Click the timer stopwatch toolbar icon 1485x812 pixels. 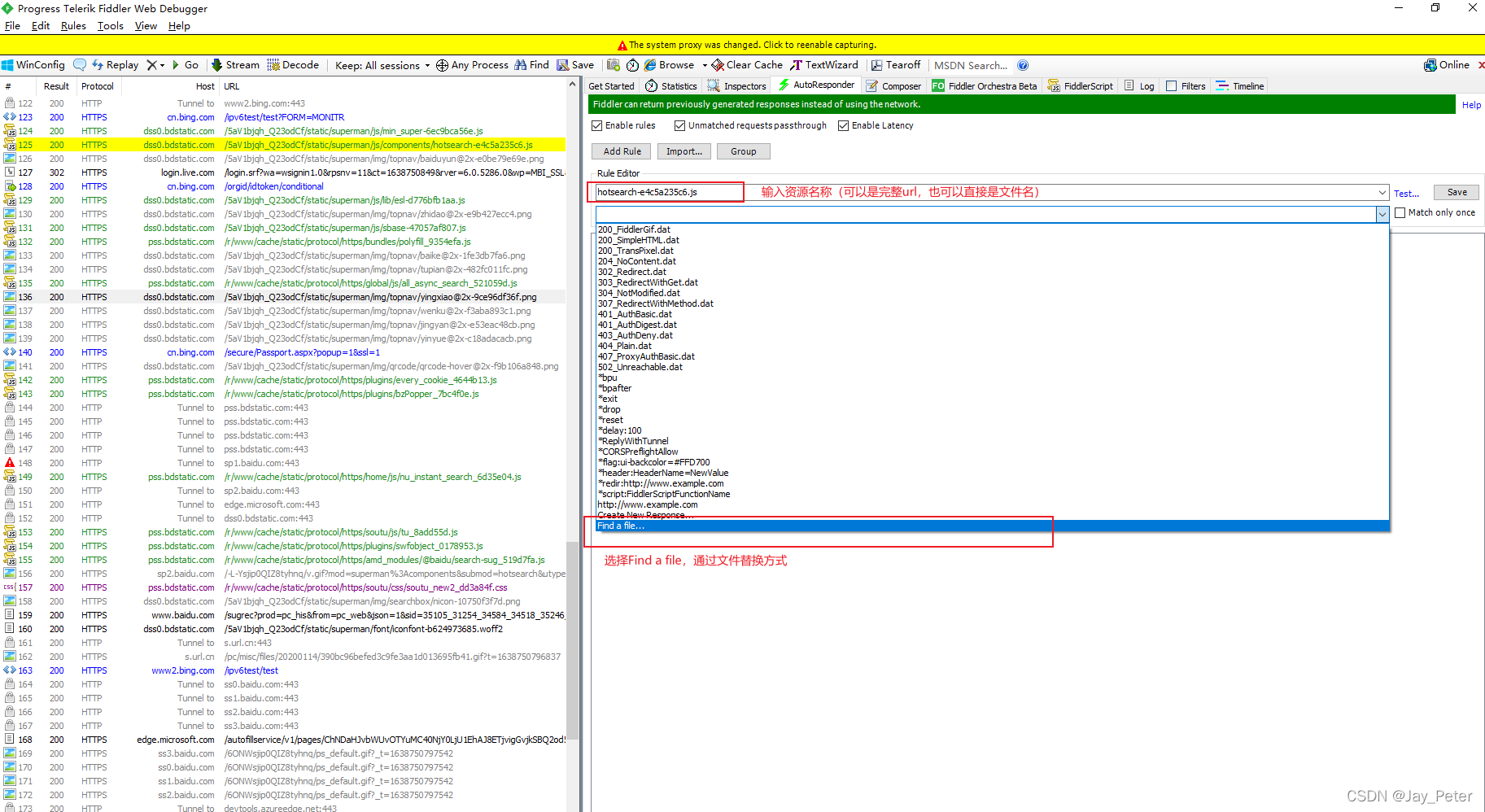632,65
